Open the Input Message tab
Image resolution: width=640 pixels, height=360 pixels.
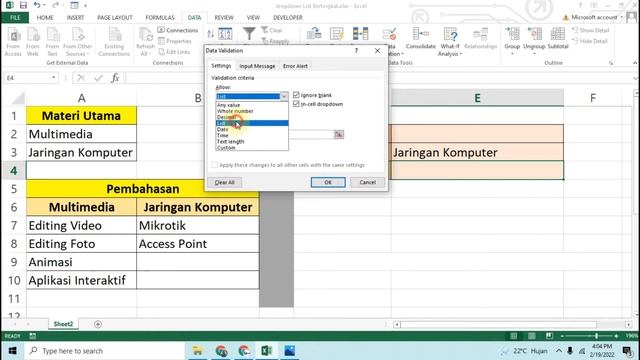coord(257,66)
